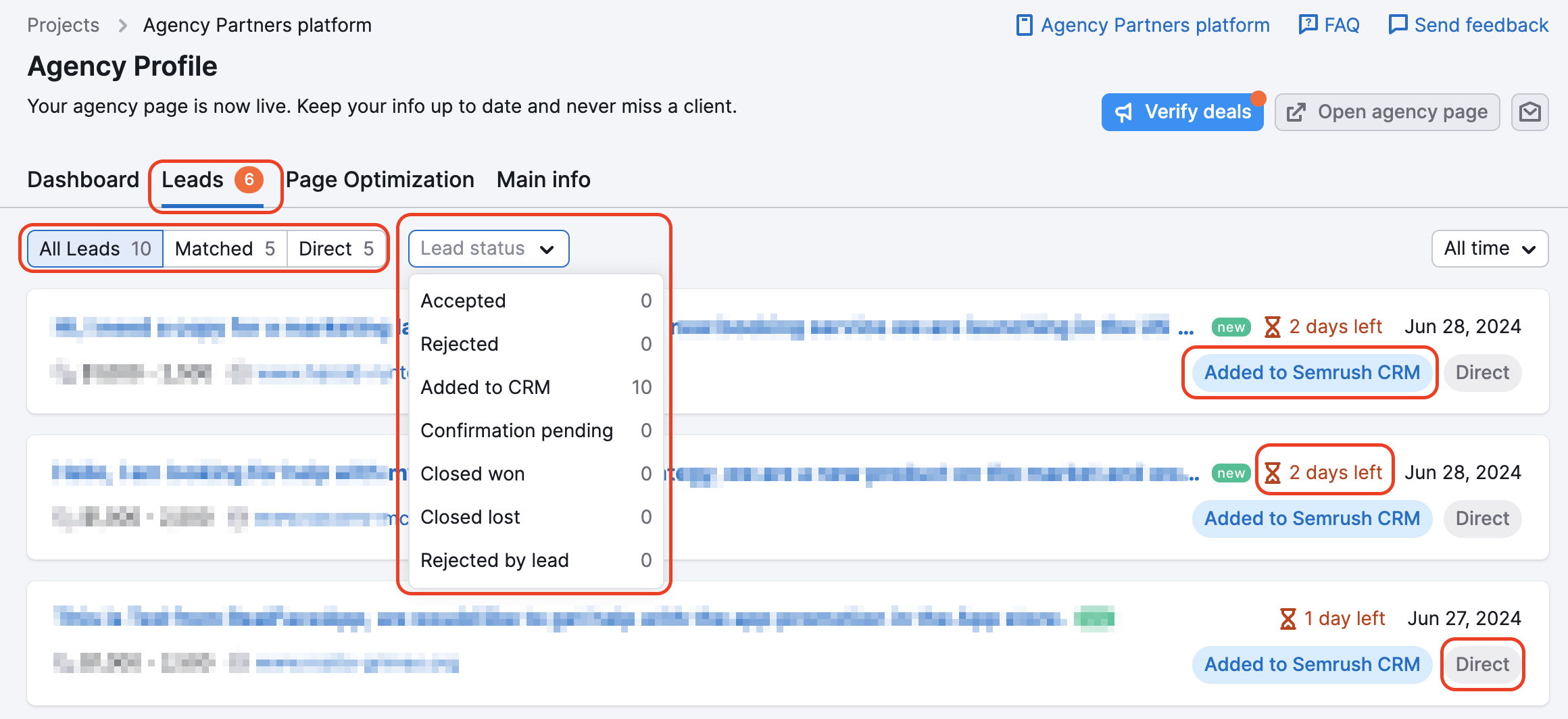Click 1 day left text
This screenshot has height=719, width=1568.
pos(1344,618)
